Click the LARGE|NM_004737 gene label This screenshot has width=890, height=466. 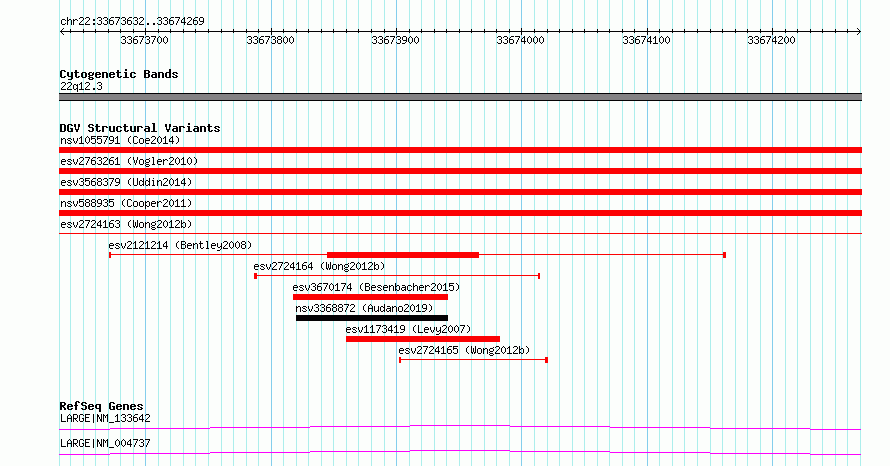pos(106,443)
